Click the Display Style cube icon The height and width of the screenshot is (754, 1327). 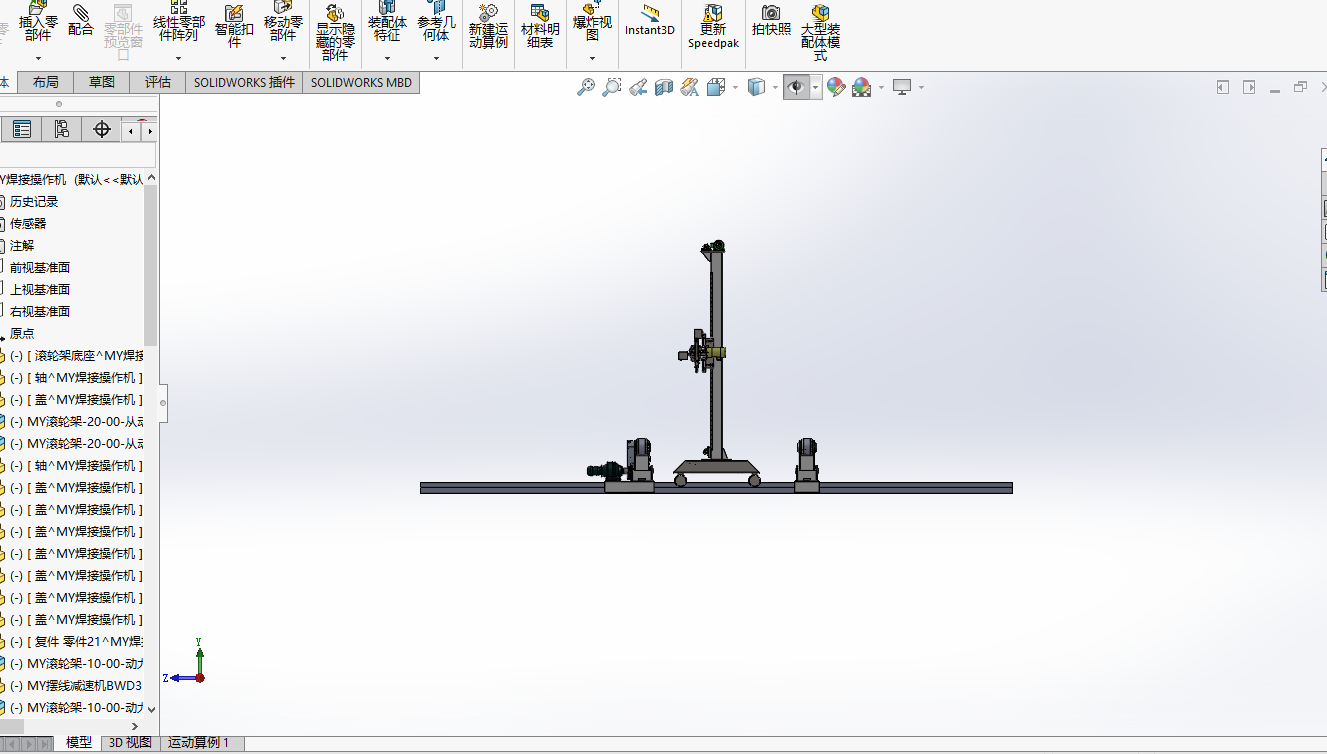757,87
